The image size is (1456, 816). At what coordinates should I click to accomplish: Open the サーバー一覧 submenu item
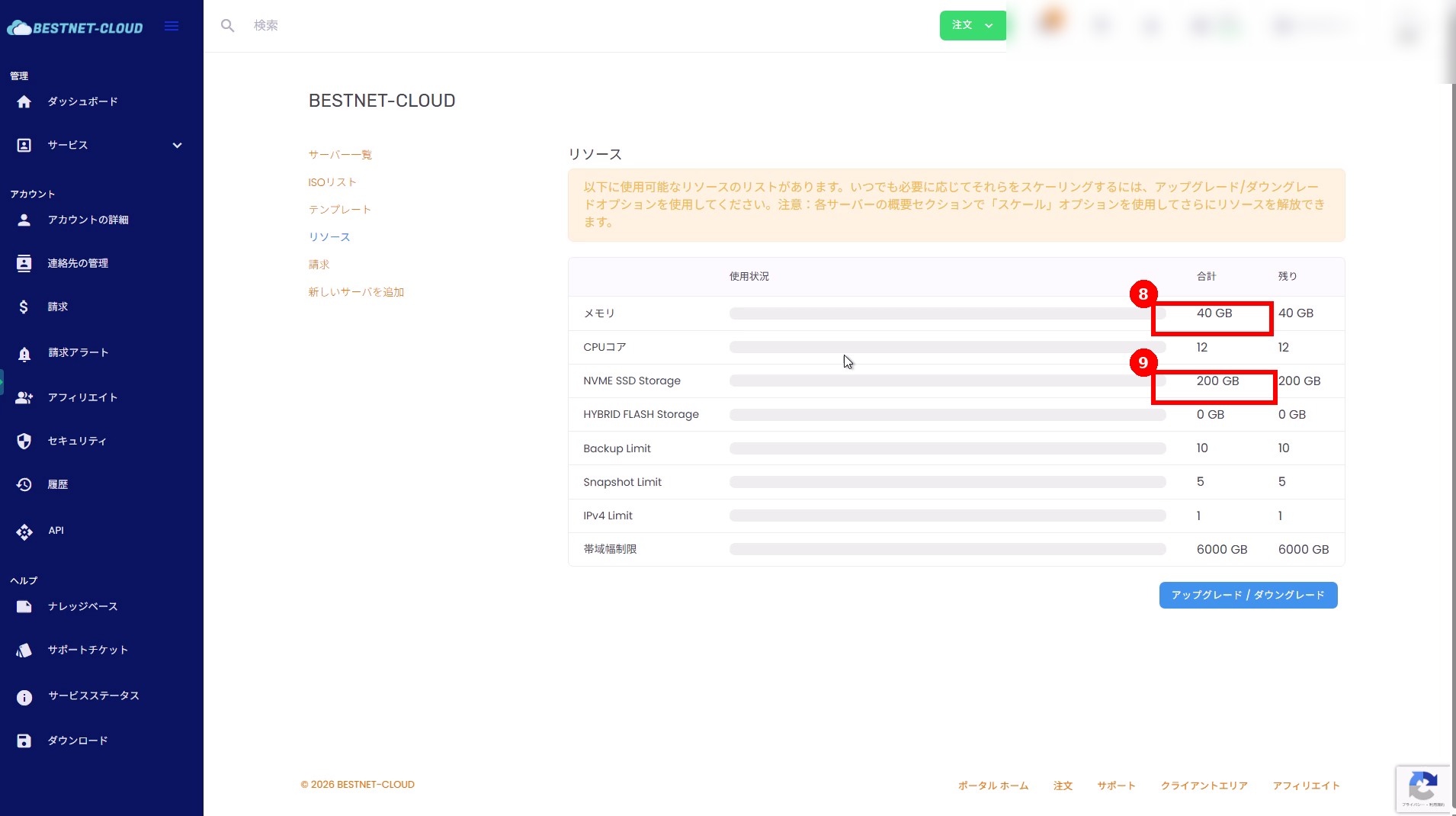coord(340,155)
